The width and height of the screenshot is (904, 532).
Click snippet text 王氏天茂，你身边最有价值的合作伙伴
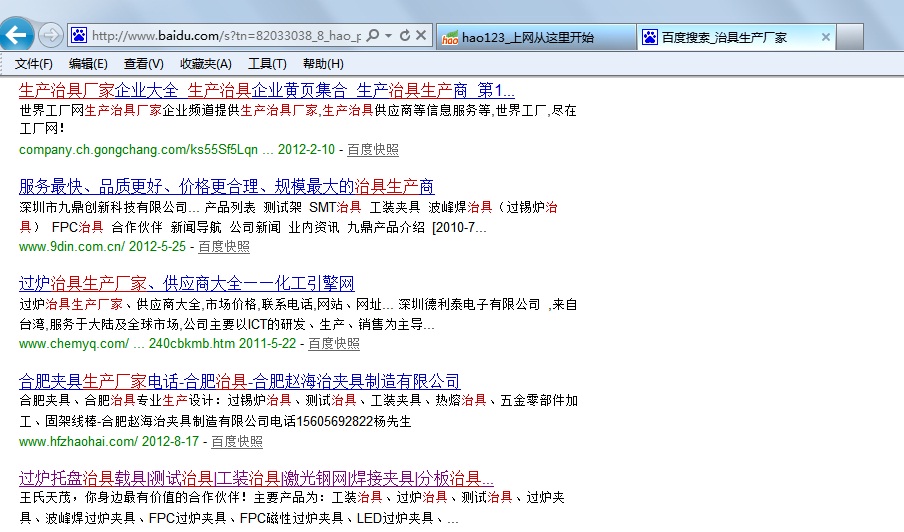click(133, 497)
